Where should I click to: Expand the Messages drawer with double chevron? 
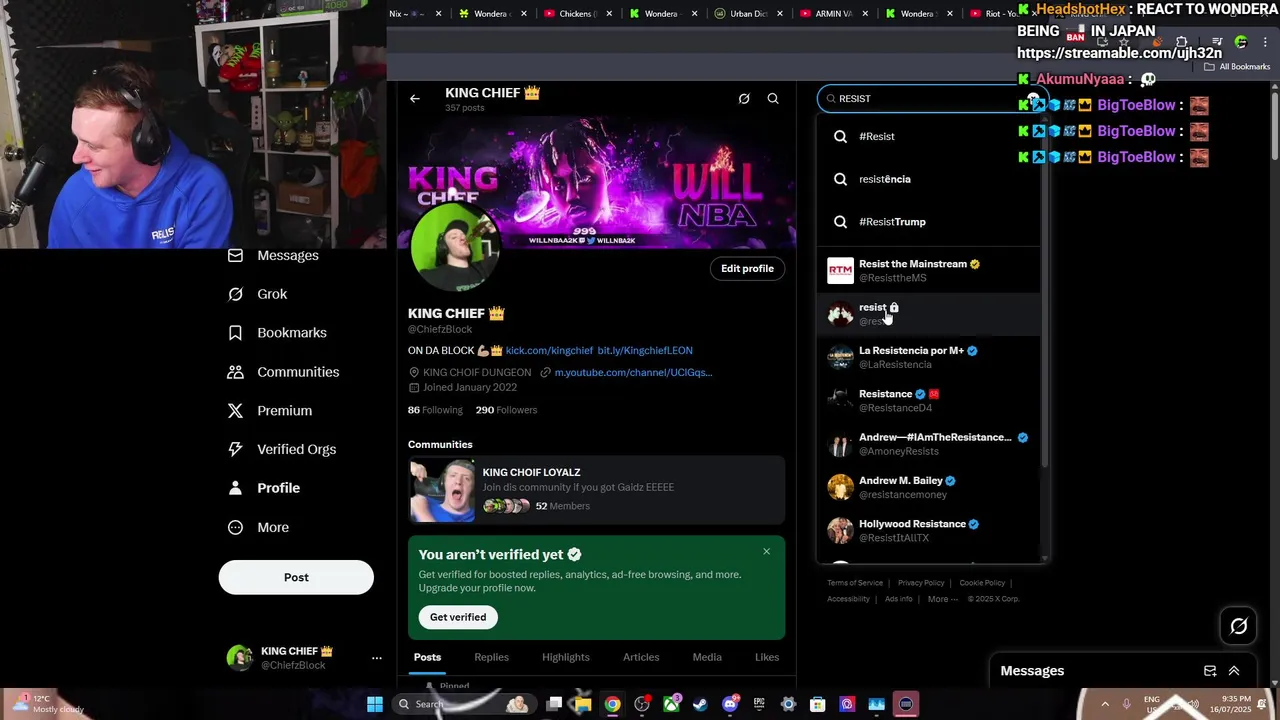click(1234, 671)
